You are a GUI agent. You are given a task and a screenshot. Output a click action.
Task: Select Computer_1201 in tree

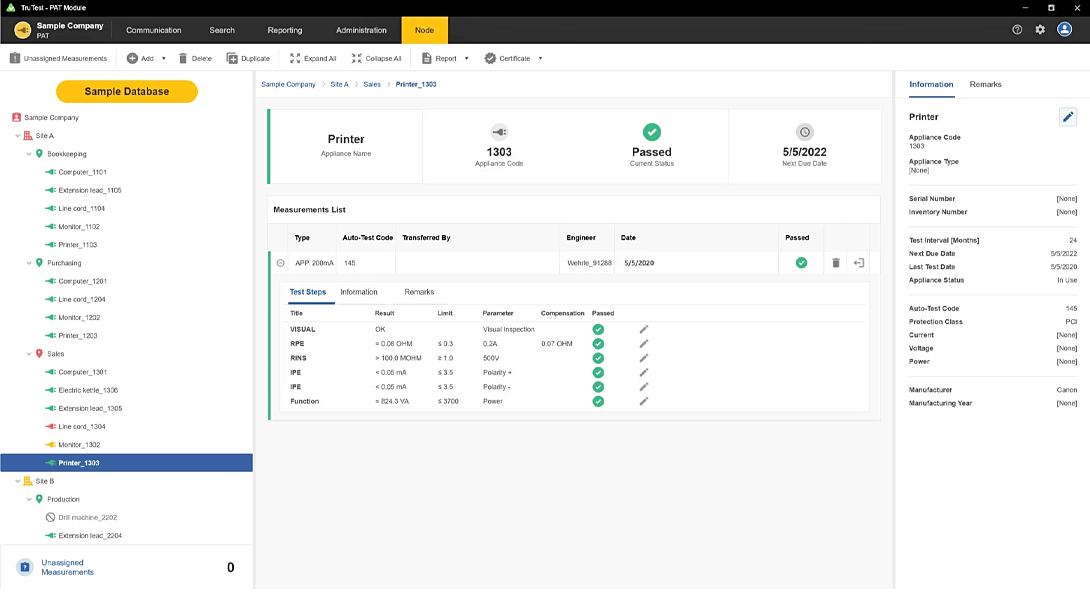(x=82, y=281)
